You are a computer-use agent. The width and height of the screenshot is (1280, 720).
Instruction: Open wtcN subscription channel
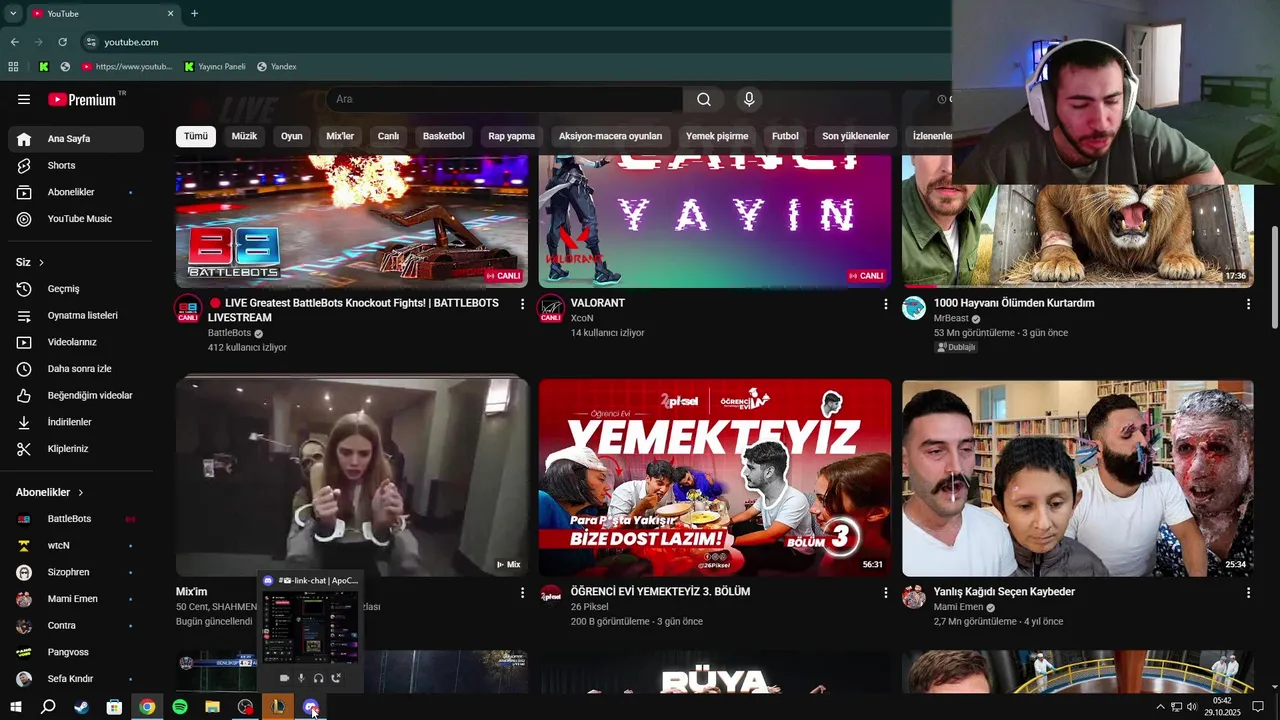click(x=76, y=545)
